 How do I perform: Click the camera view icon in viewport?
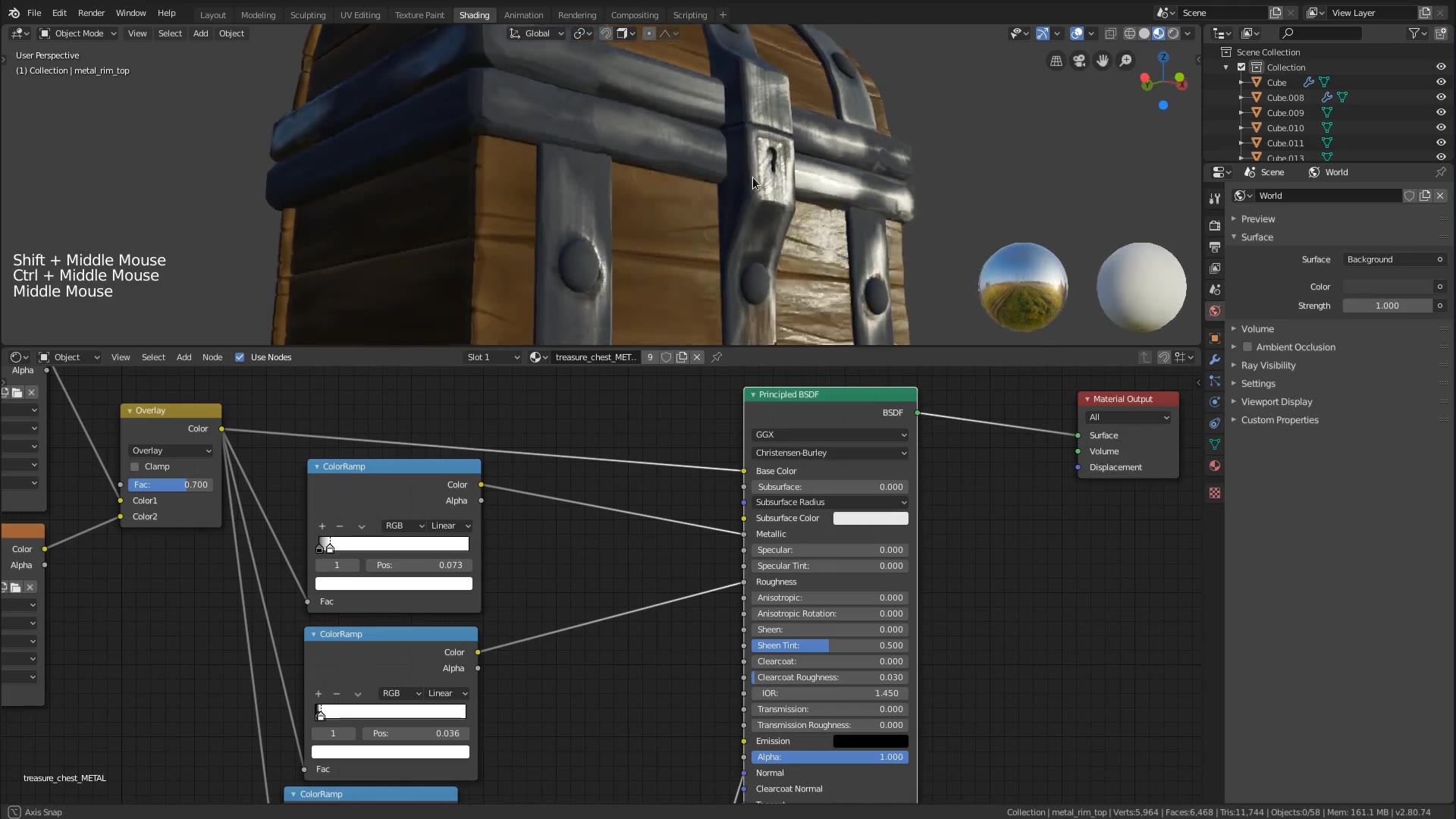tap(1079, 61)
